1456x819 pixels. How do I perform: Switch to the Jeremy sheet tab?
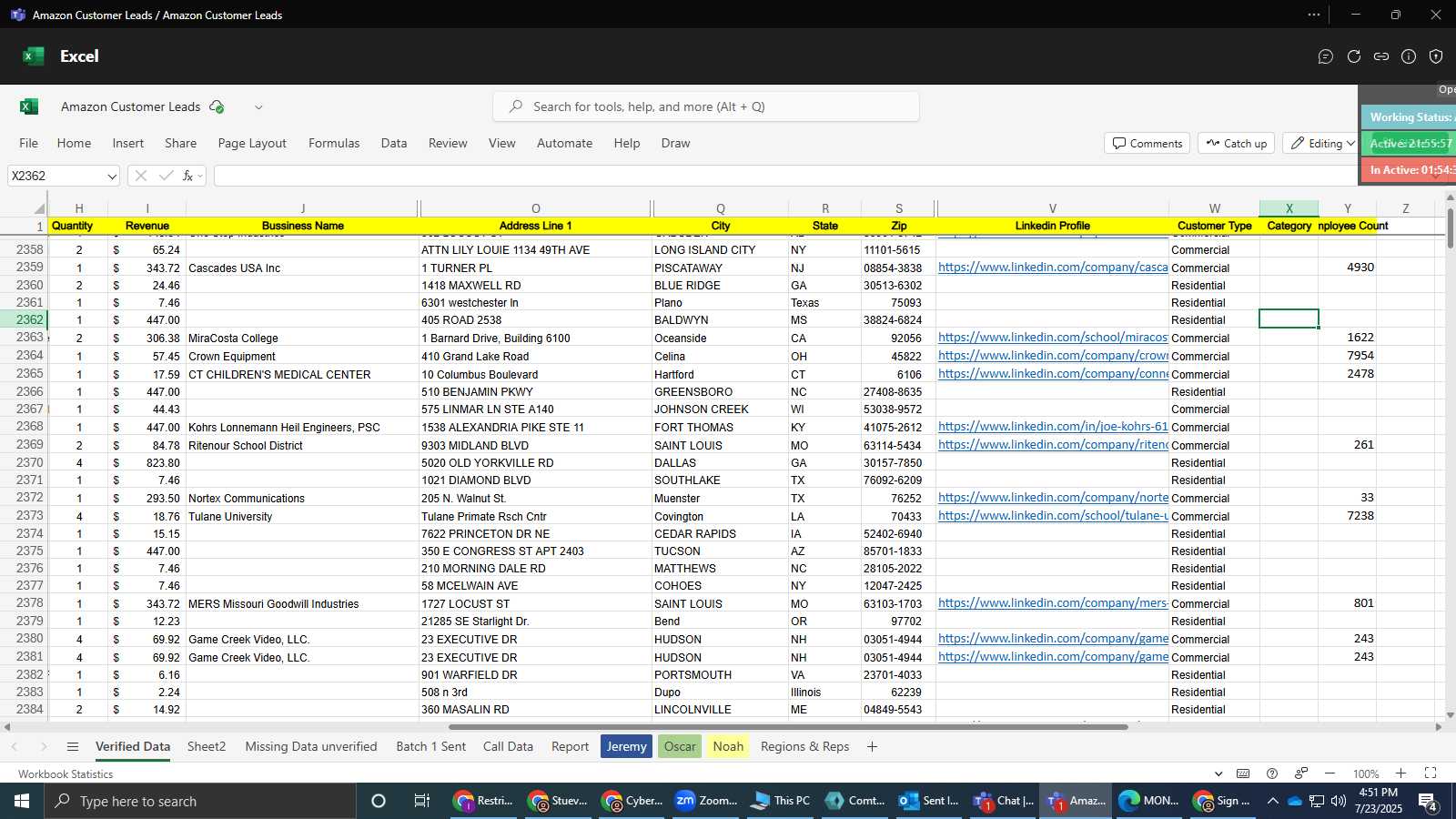click(626, 746)
